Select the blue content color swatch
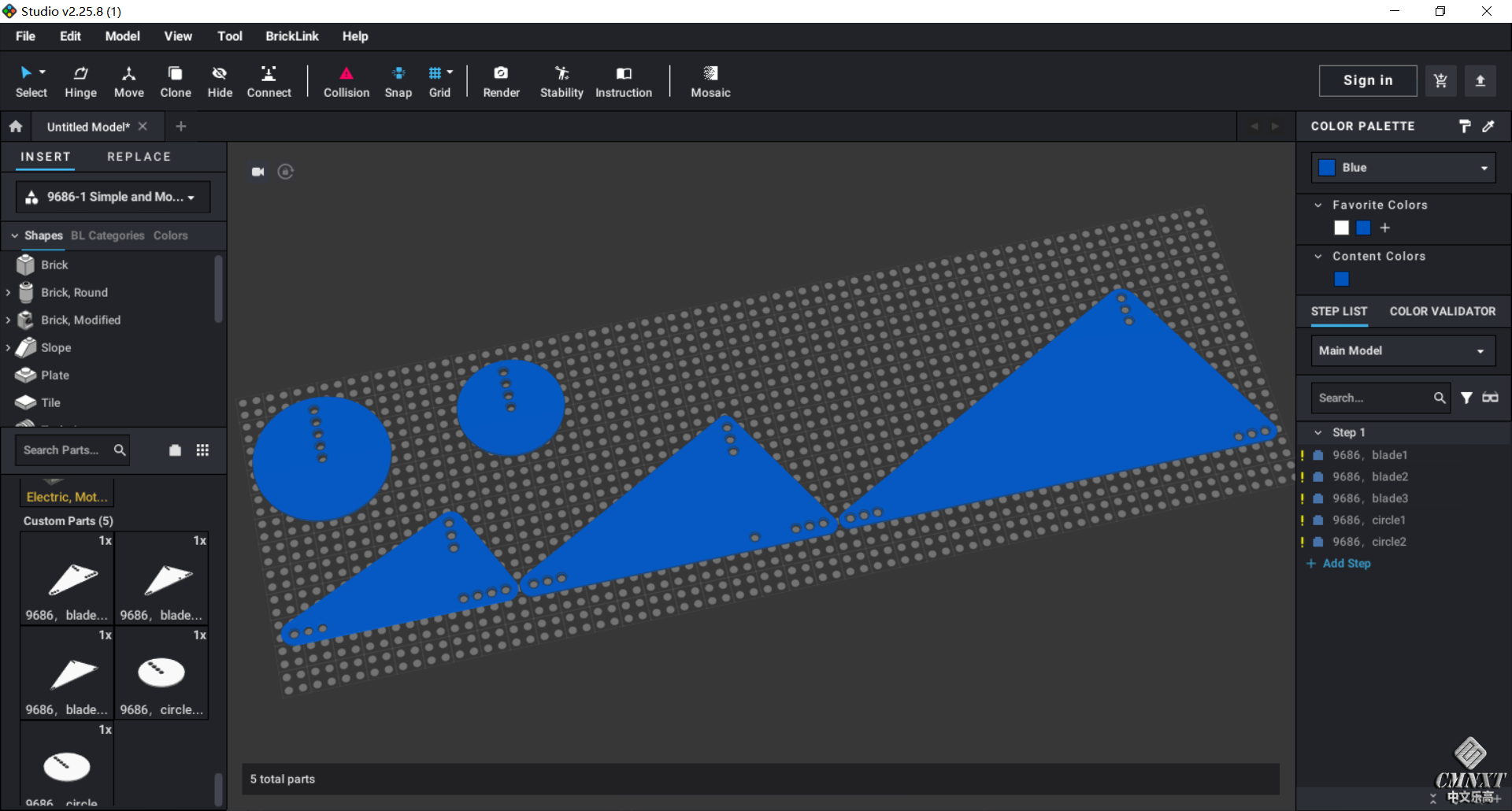Image resolution: width=1512 pixels, height=811 pixels. click(1342, 279)
